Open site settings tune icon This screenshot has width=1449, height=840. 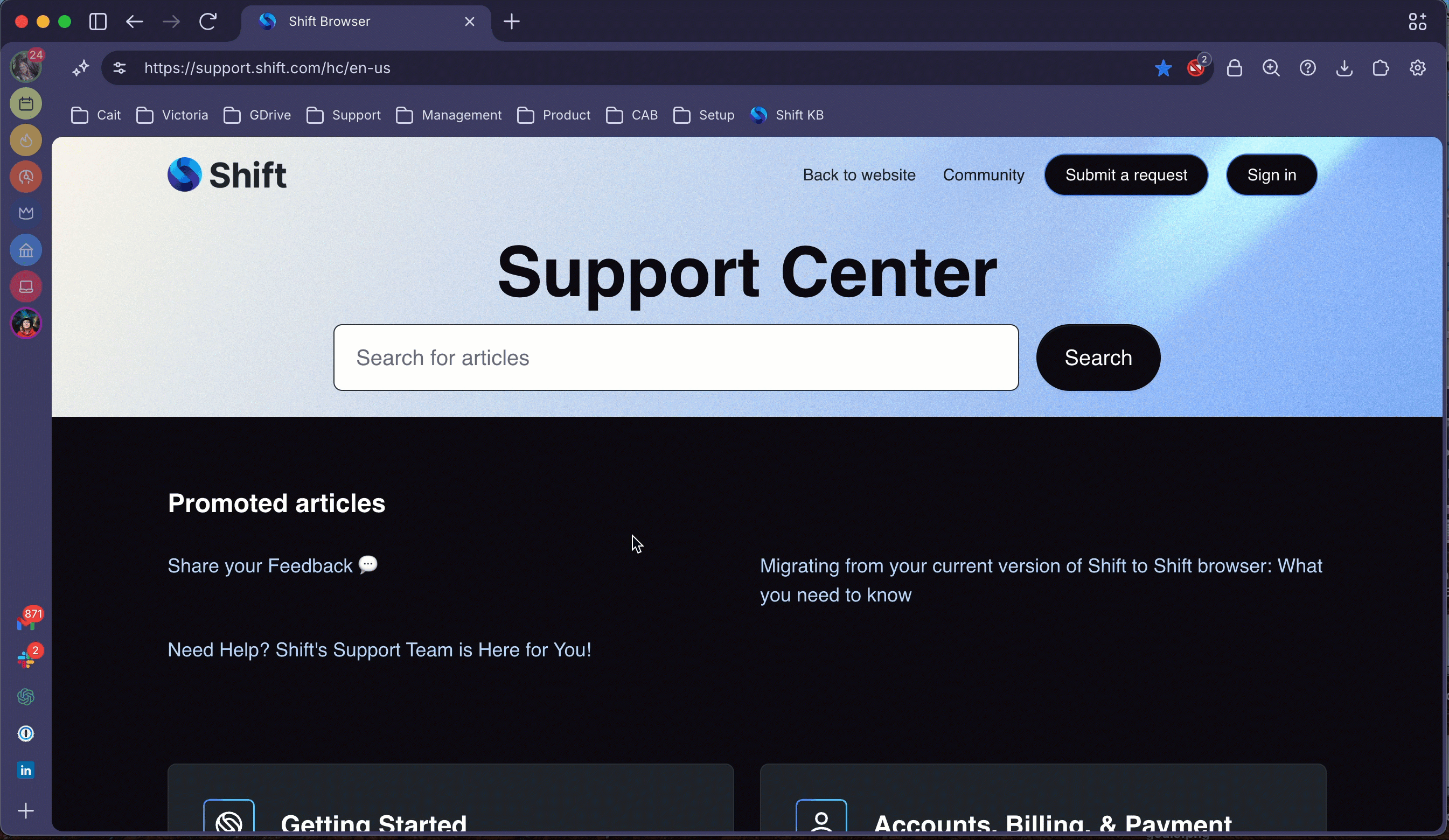[x=120, y=68]
